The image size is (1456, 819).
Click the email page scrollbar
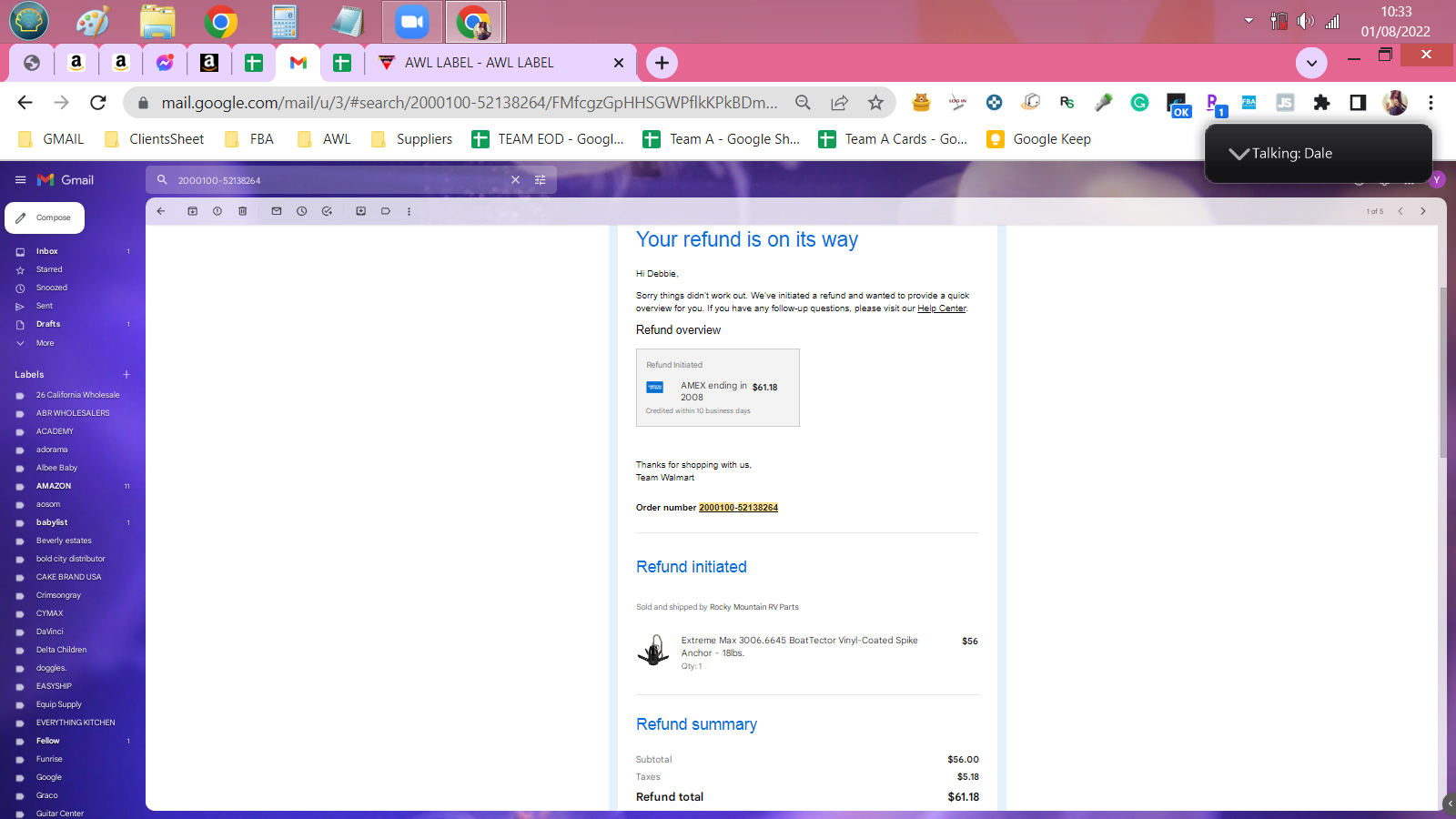click(1442, 373)
